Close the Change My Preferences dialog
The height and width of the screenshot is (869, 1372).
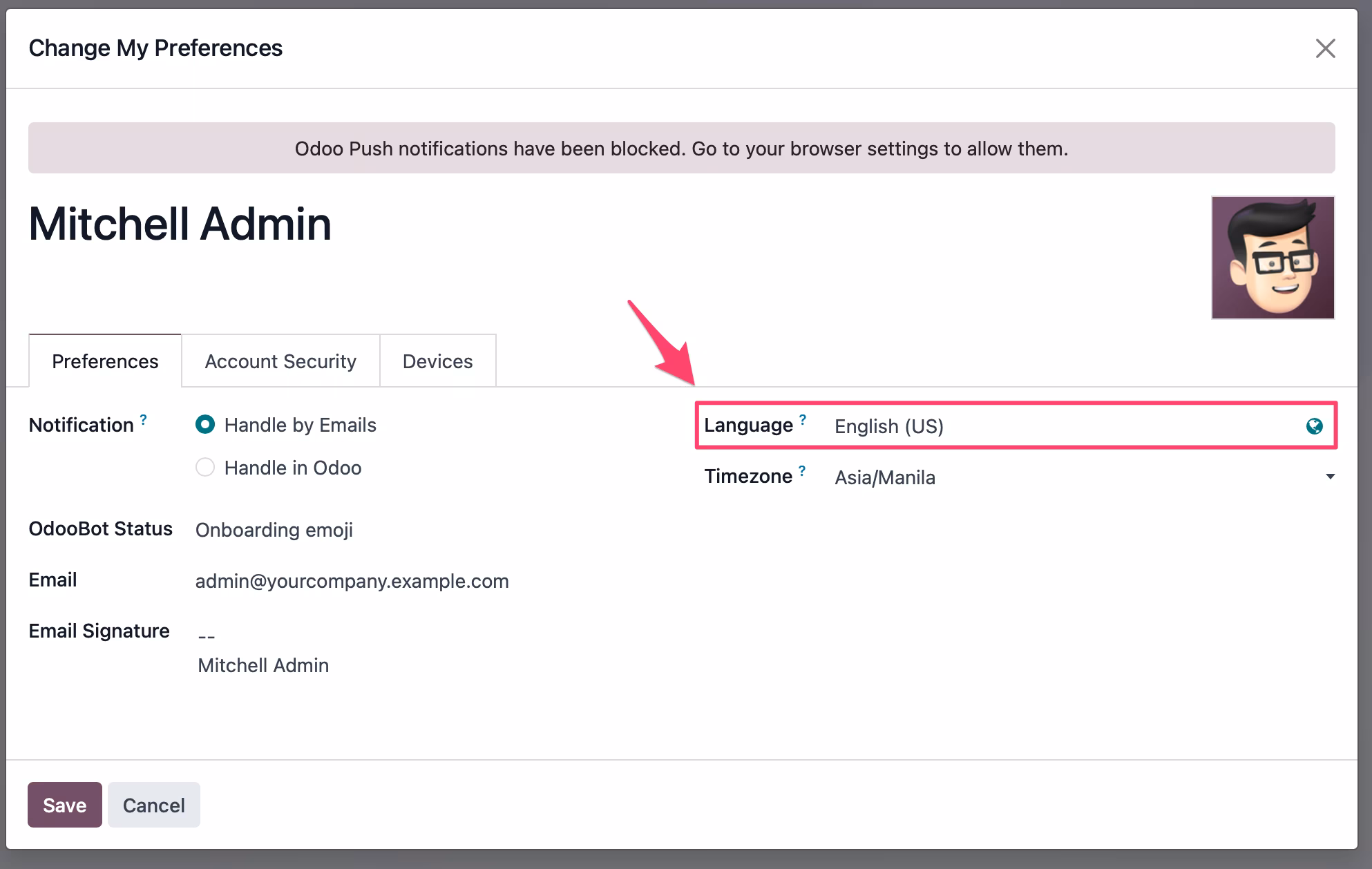click(1325, 48)
